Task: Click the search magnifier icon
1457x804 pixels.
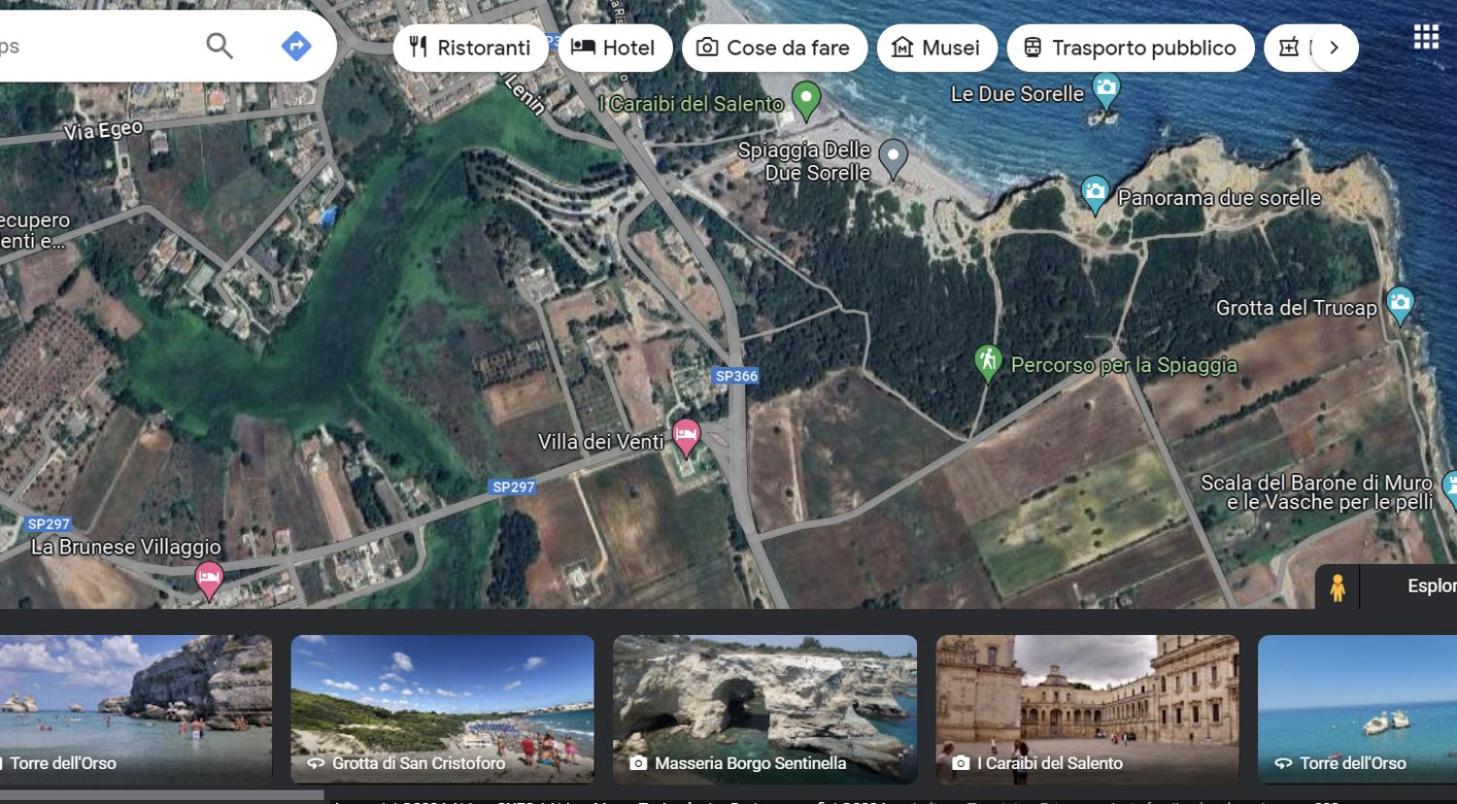Action: (x=219, y=46)
